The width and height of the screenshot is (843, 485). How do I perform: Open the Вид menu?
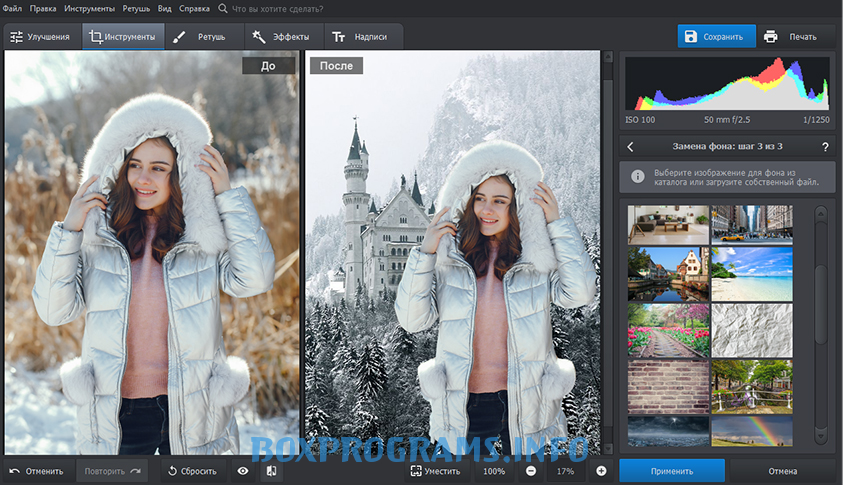click(x=165, y=9)
